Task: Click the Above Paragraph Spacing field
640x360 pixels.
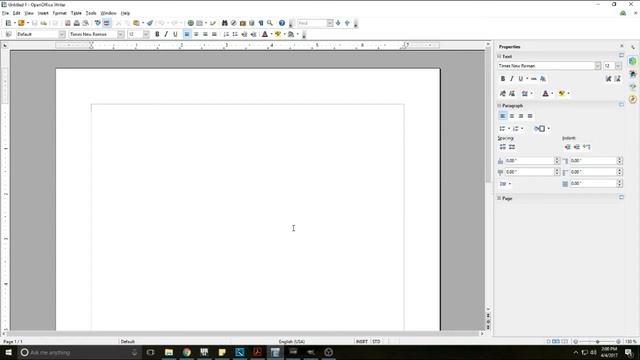Action: (529, 161)
